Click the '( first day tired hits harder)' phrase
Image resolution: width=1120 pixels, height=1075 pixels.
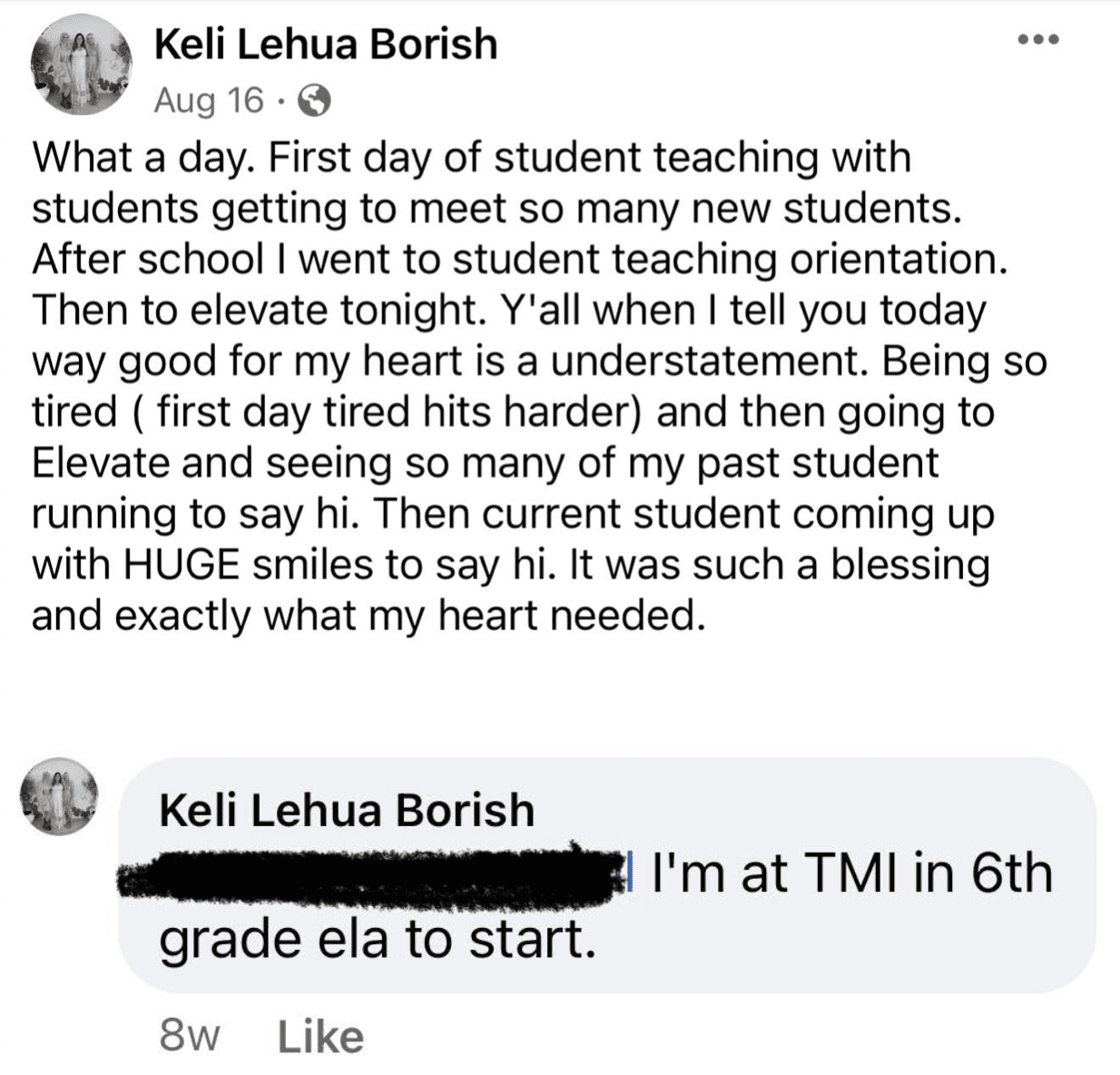388,413
